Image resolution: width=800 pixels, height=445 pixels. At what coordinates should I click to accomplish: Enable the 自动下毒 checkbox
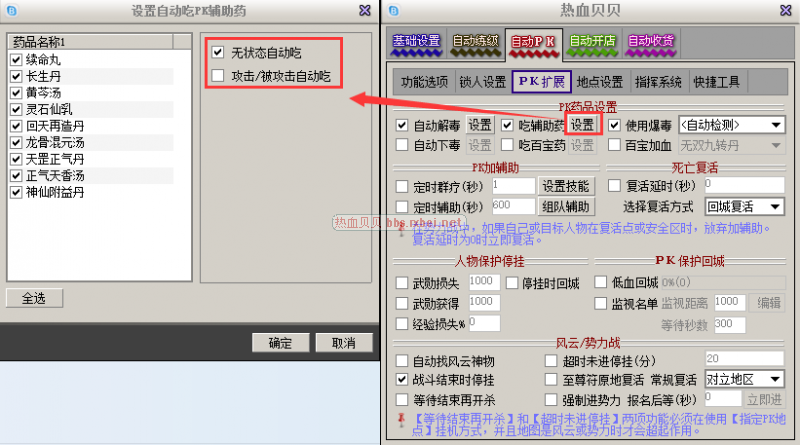(402, 145)
